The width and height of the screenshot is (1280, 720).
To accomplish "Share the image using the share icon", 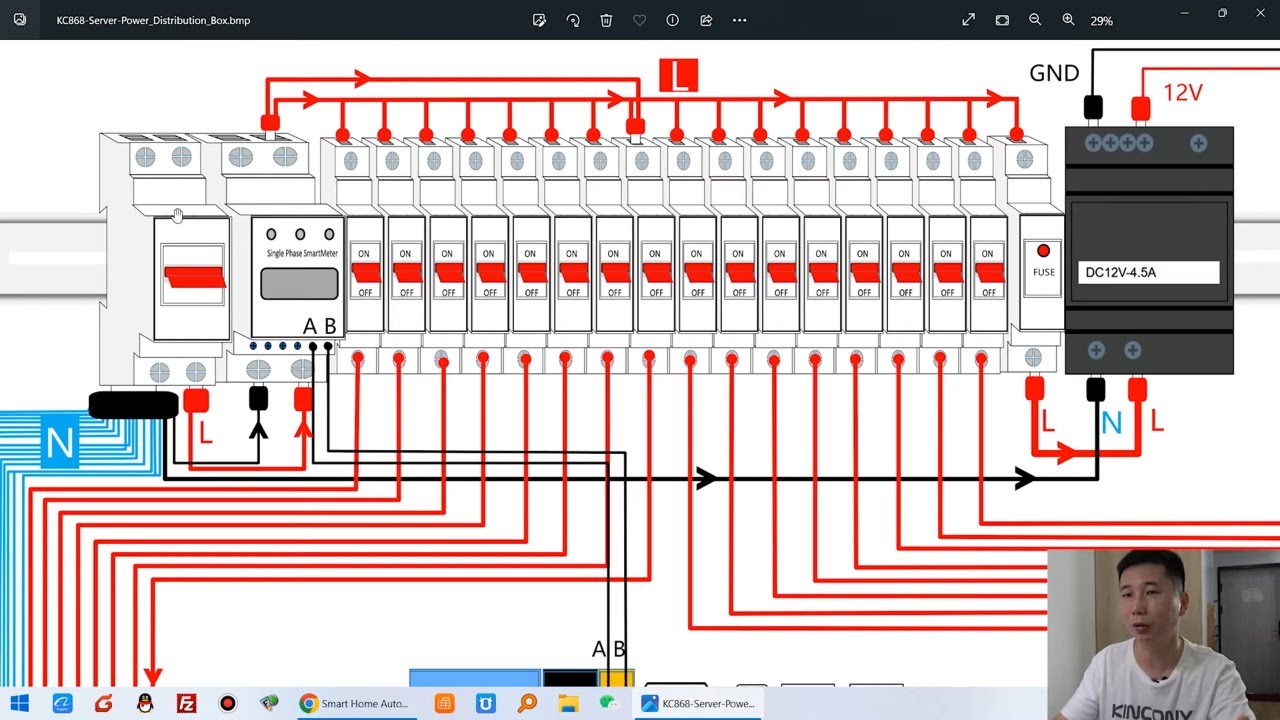I will [x=706, y=20].
